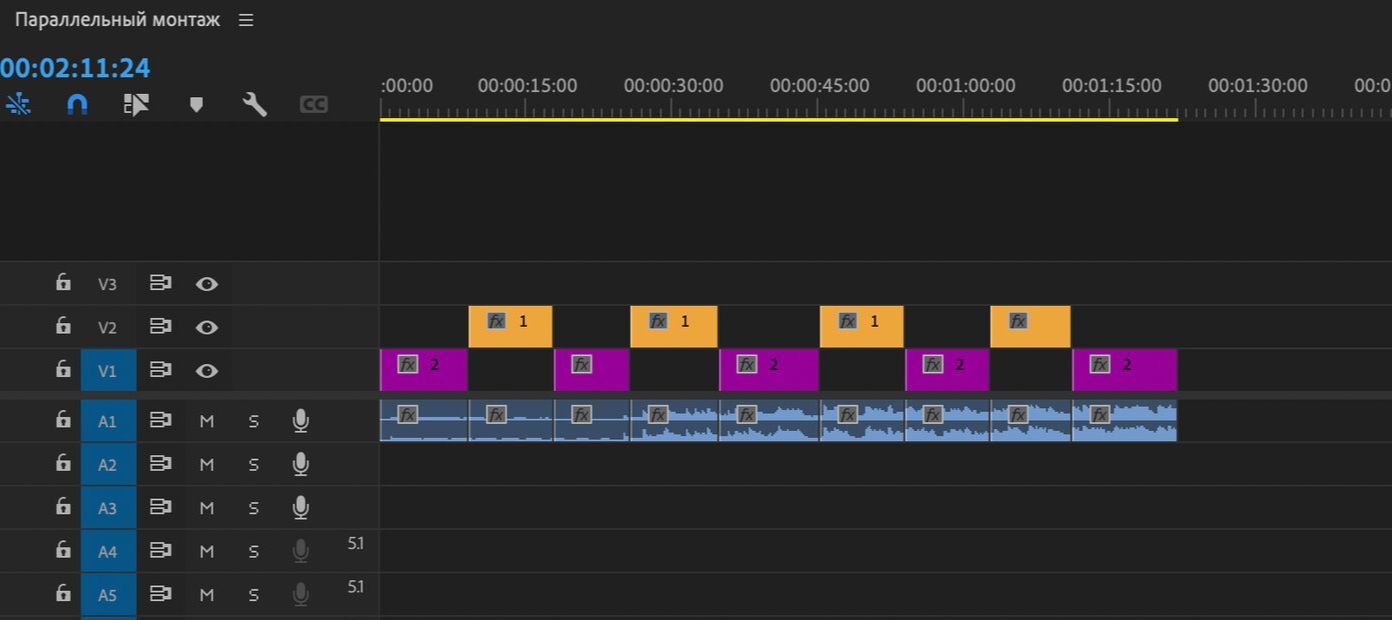Toggle A3 track targeting
1392x620 pixels.
tap(107, 508)
